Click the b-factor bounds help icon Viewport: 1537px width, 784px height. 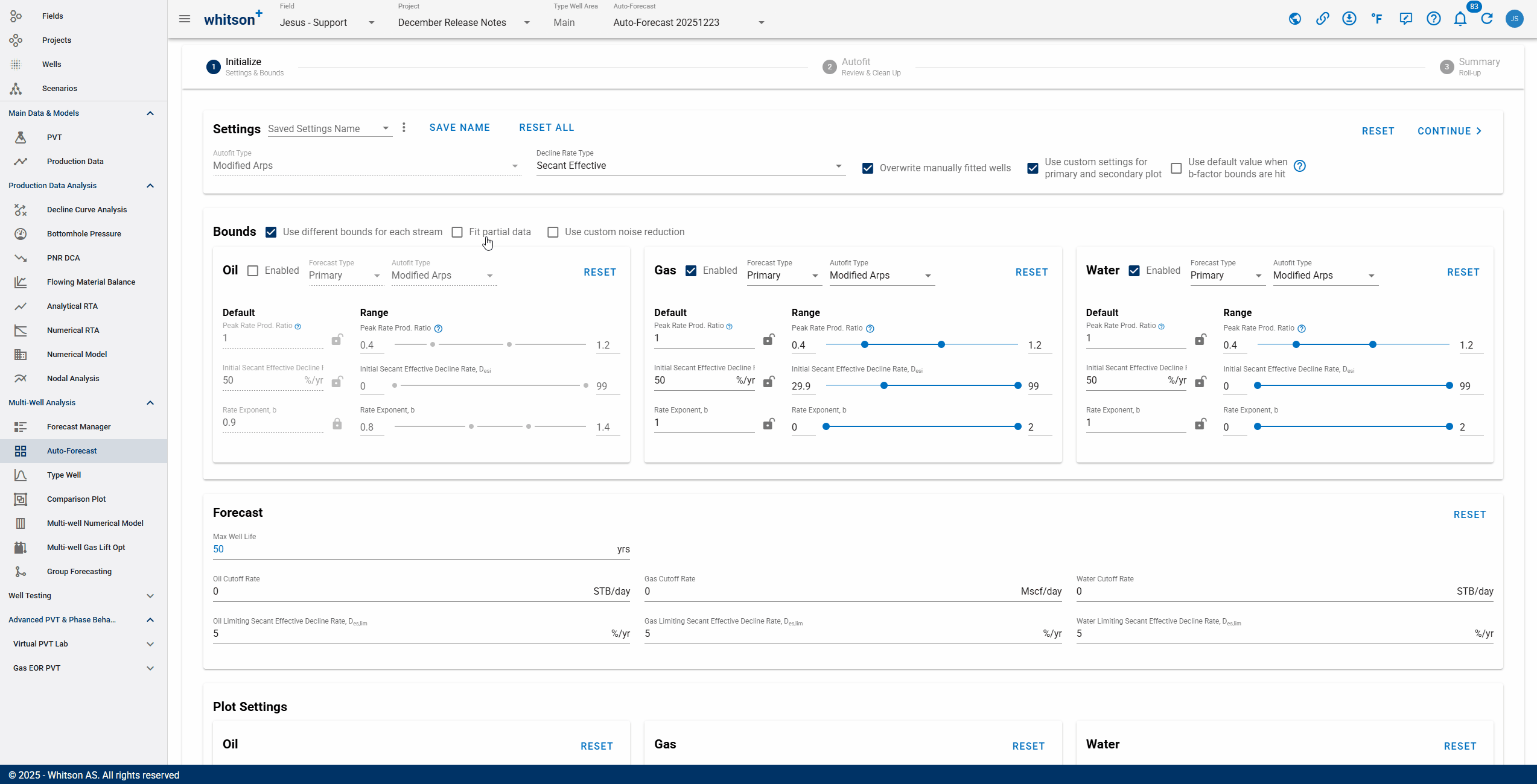coord(1300,166)
